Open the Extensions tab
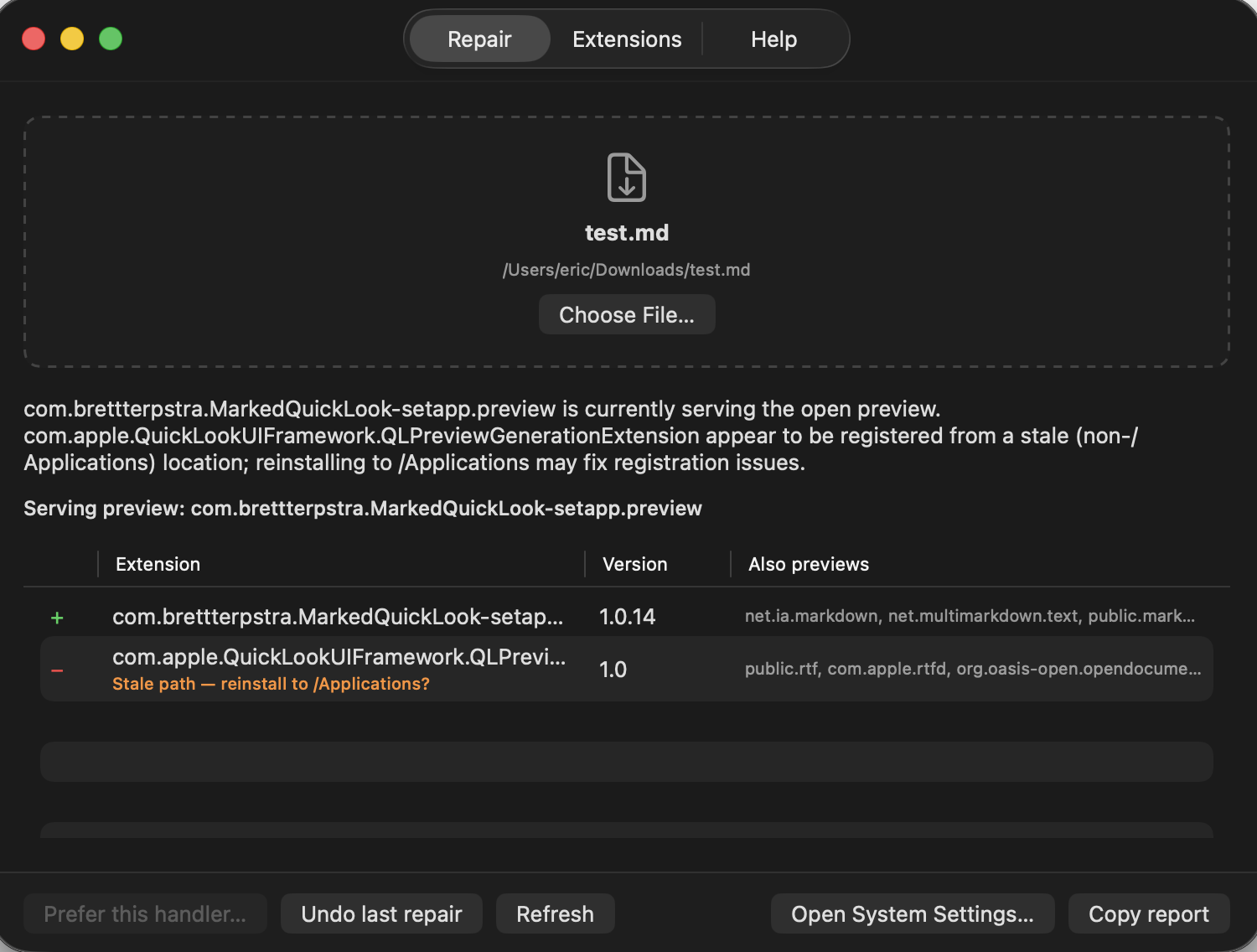Viewport: 1257px width, 952px height. pos(627,39)
